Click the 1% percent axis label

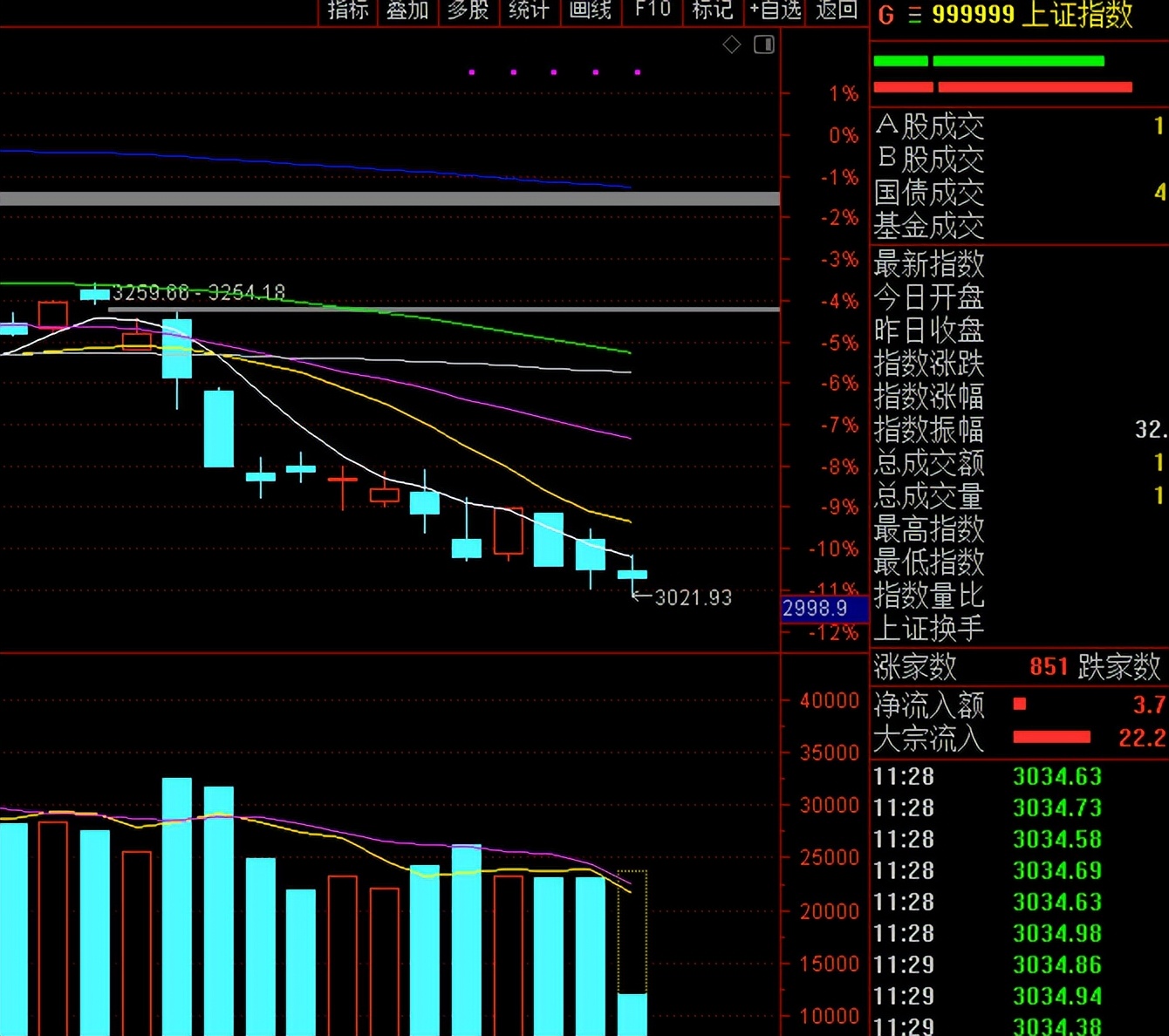coord(844,93)
